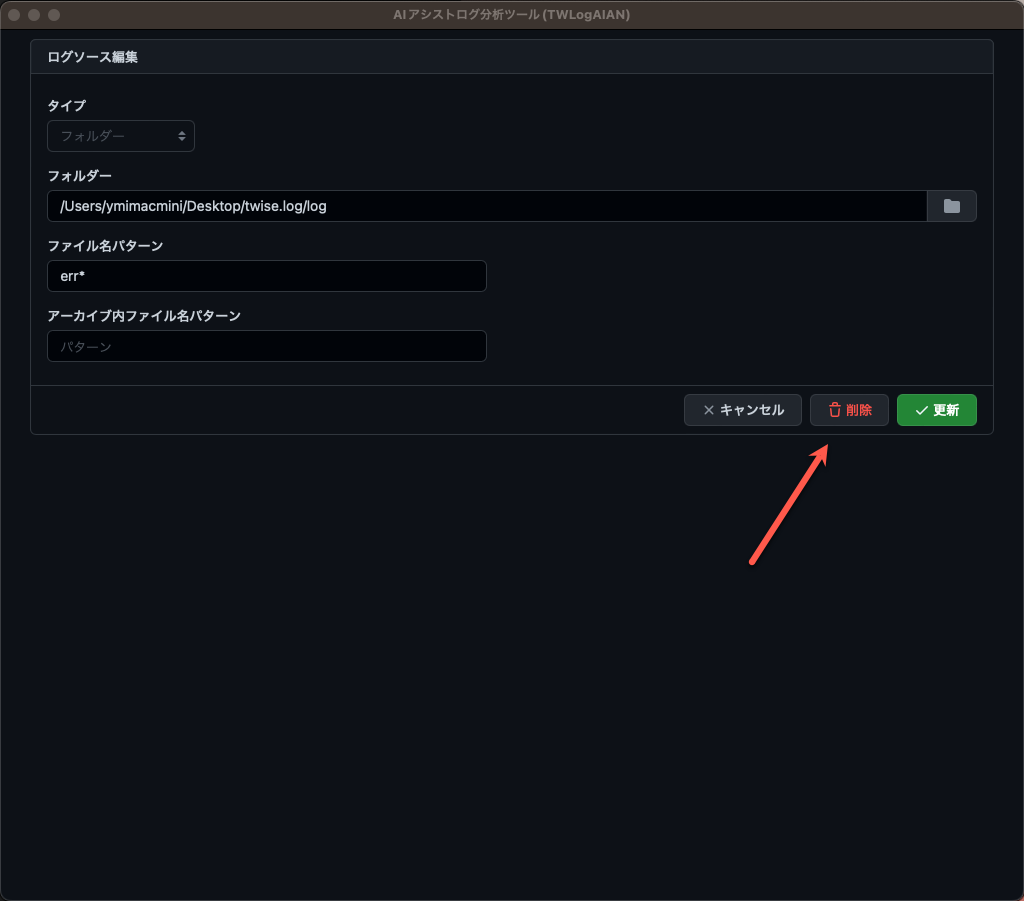Click the up-down arrows of タイプ selector
This screenshot has width=1024, height=901.
(182, 136)
